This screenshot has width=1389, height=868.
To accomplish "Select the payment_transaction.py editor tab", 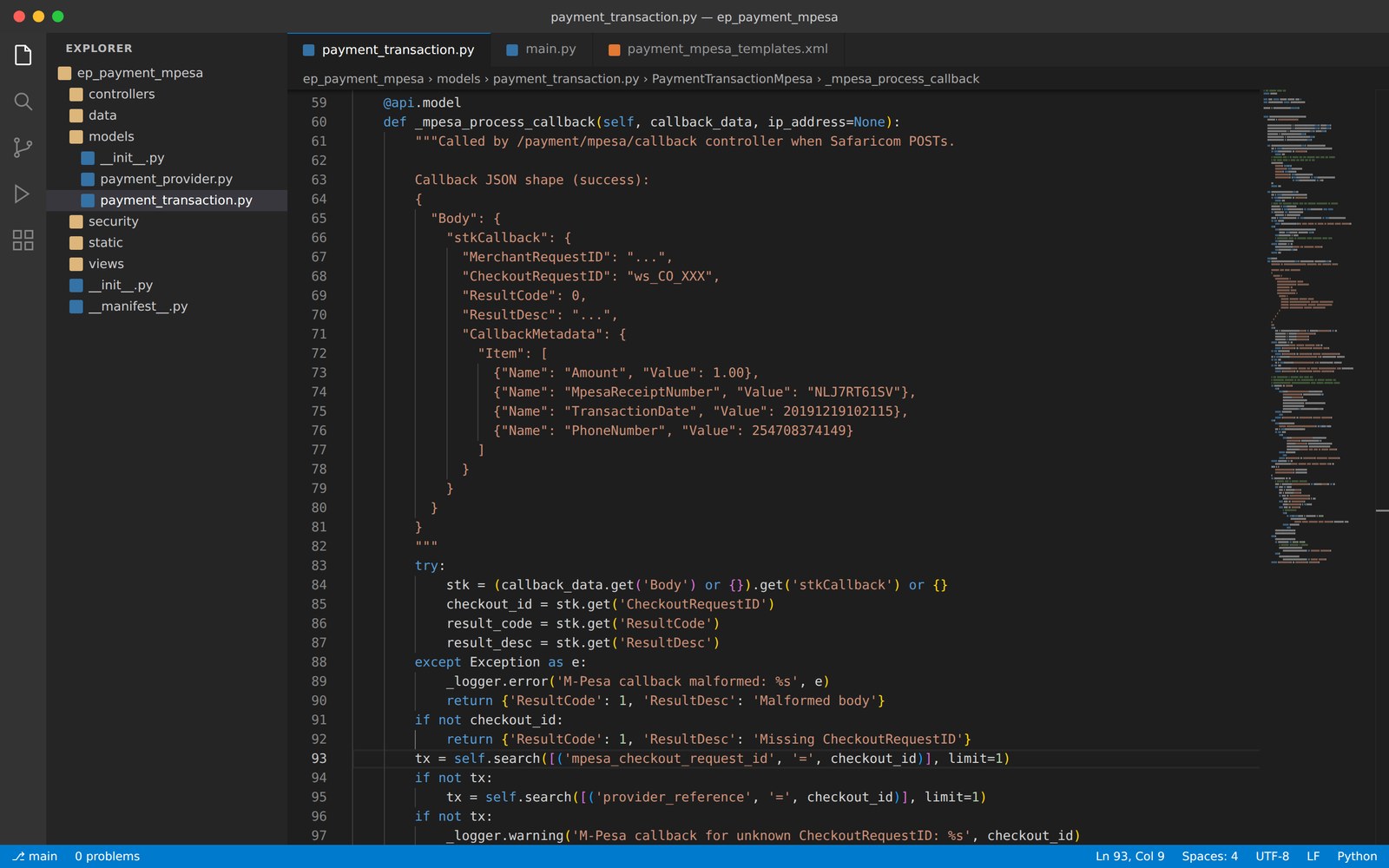I will (x=389, y=49).
